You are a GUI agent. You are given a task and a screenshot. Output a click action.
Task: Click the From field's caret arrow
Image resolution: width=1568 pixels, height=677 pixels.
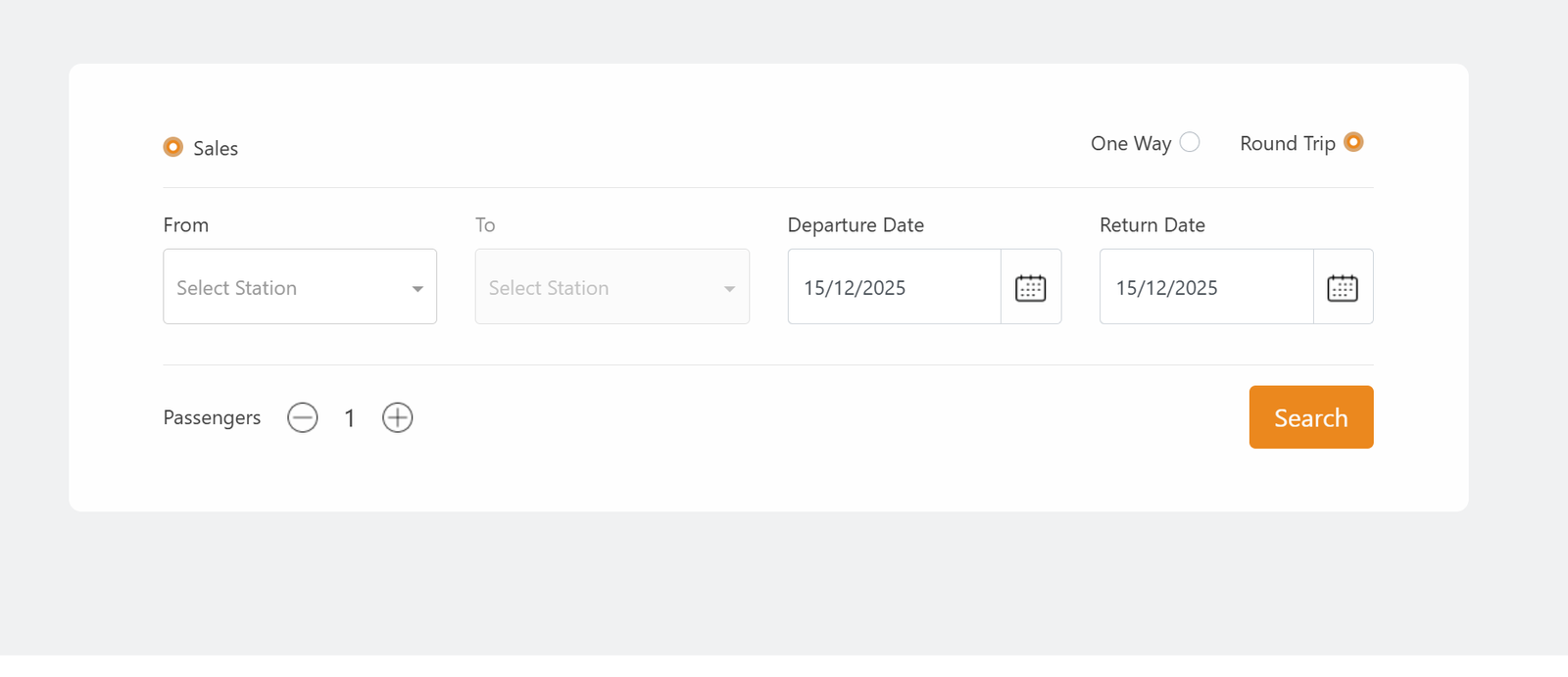pos(417,289)
